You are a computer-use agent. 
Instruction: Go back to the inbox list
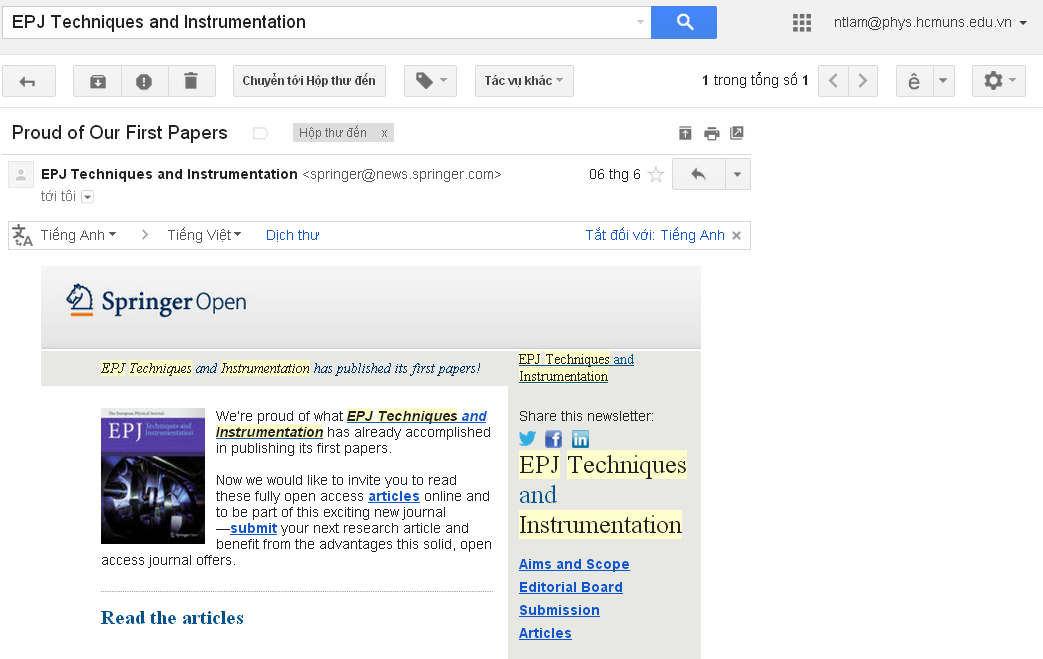coord(29,81)
